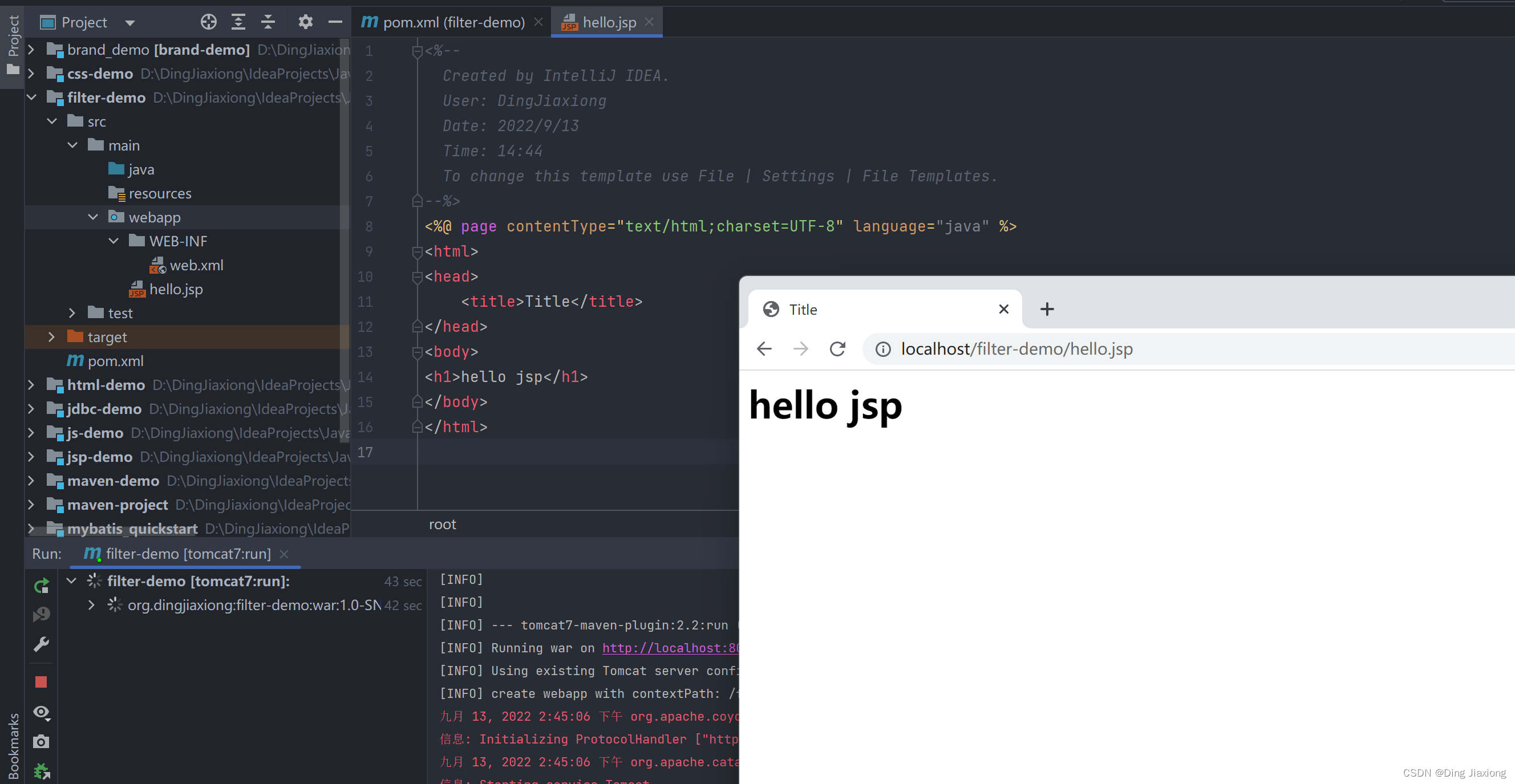Fold the html tag at line 9
The width and height of the screenshot is (1515, 784).
coord(418,252)
